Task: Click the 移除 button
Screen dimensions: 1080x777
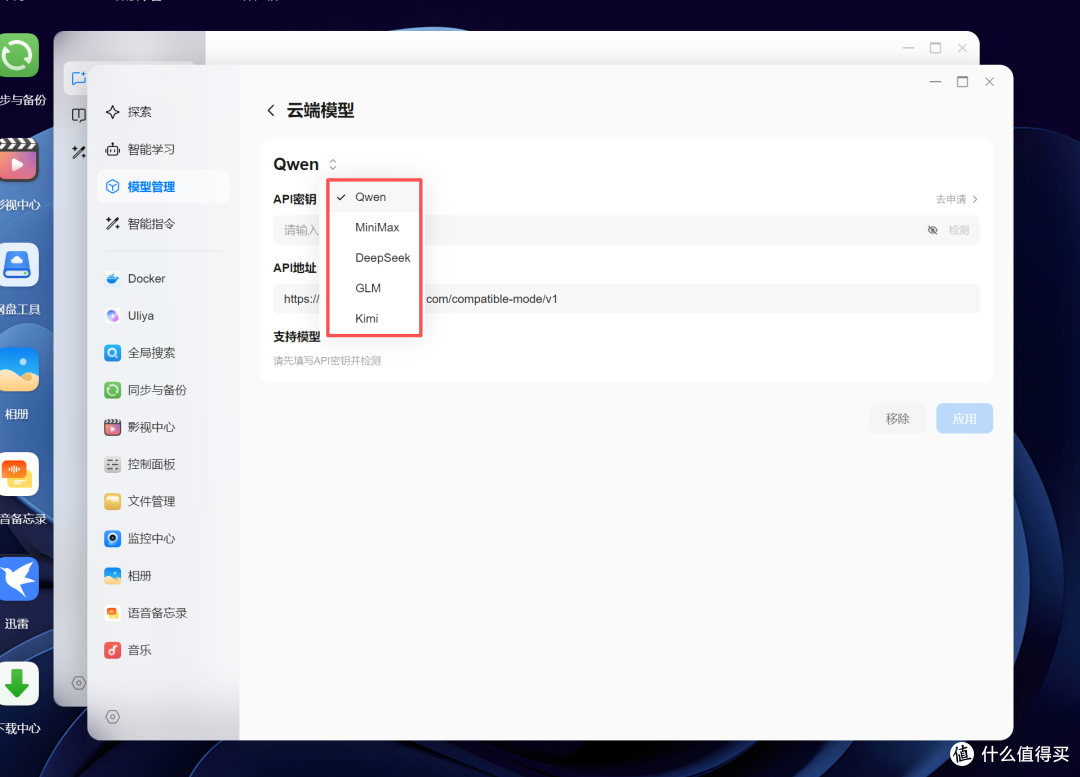Action: click(x=897, y=419)
